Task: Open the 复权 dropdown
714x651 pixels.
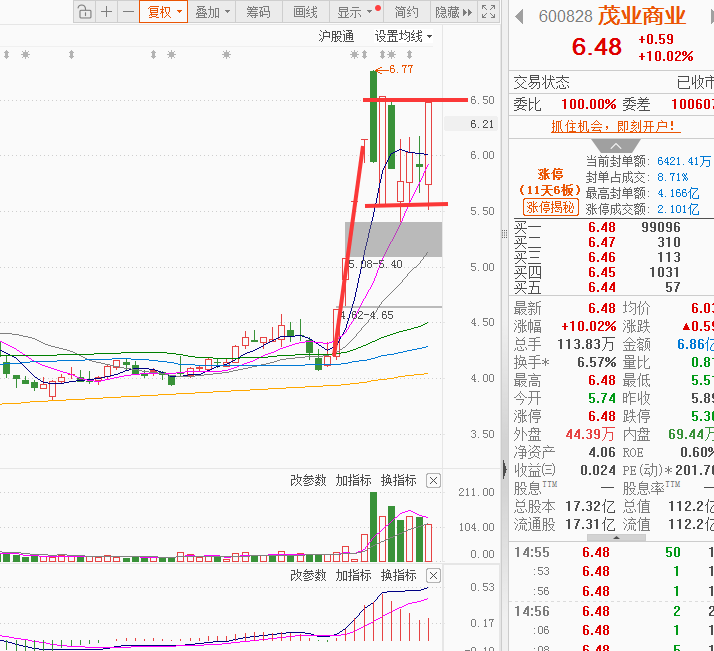Action: point(163,12)
